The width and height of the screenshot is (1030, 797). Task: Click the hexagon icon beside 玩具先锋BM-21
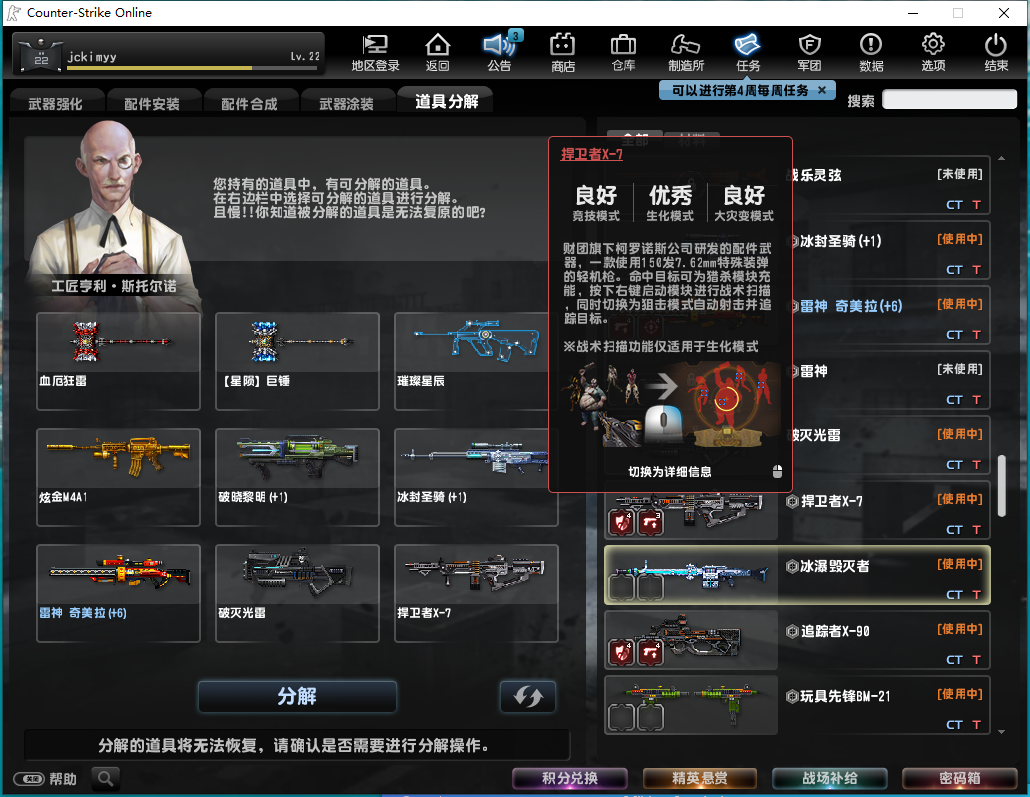(x=792, y=696)
